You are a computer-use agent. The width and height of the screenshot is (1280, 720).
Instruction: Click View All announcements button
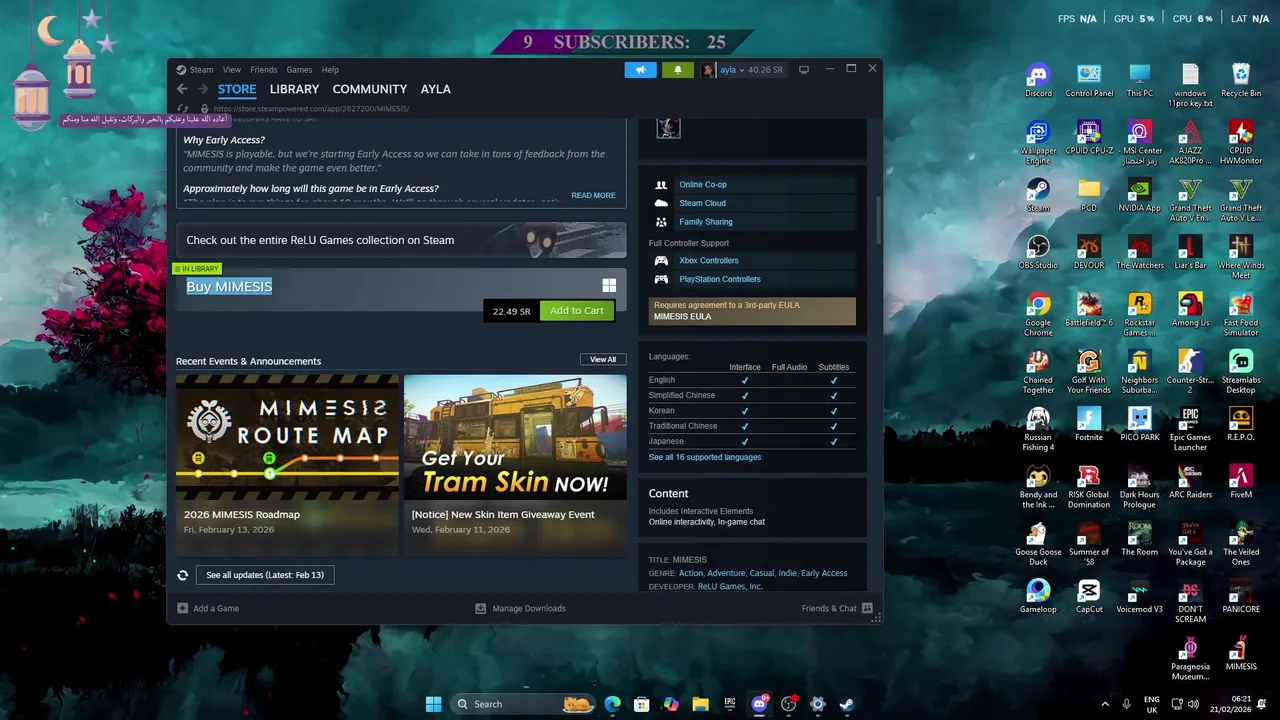(x=603, y=359)
